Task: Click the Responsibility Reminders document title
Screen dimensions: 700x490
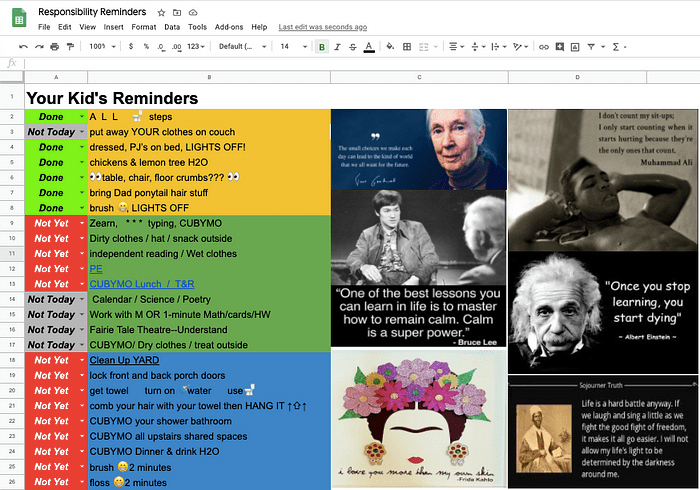Action: (x=92, y=12)
